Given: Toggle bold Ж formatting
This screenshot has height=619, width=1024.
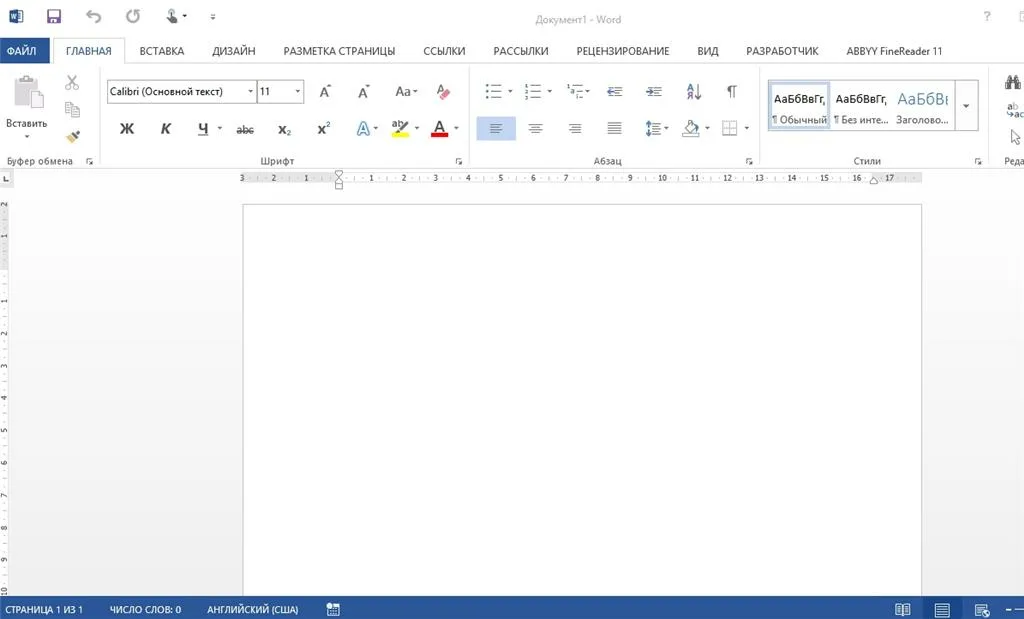Looking at the screenshot, I should click(x=127, y=129).
